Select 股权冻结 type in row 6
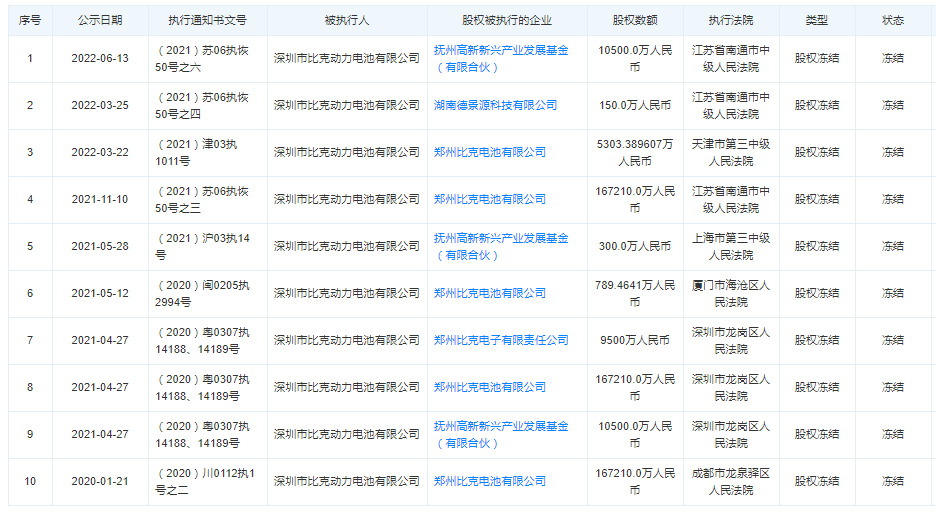The width and height of the screenshot is (936, 515). click(x=817, y=293)
